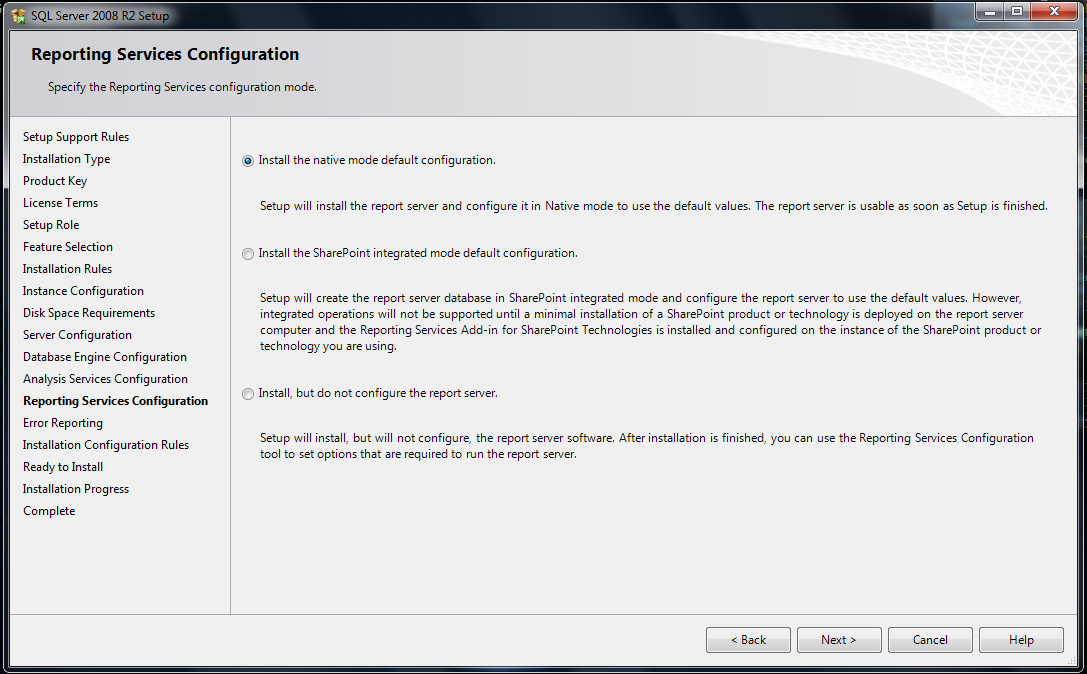Click Analysis Services Configuration step
This screenshot has height=674, width=1087.
pyautogui.click(x=105, y=379)
